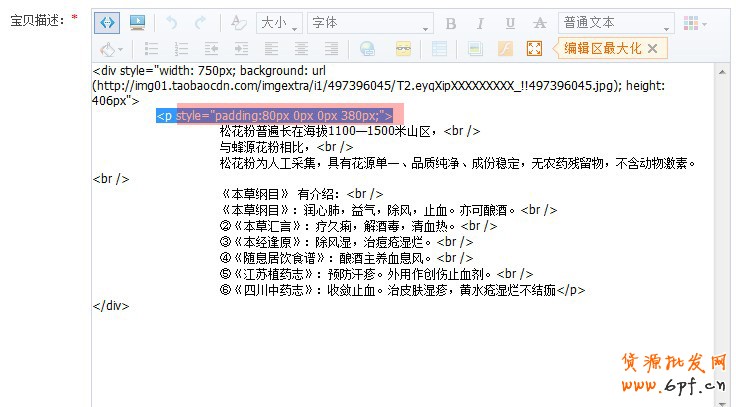The image size is (736, 407).
Task: Toggle bold formatting
Action: click(x=451, y=23)
